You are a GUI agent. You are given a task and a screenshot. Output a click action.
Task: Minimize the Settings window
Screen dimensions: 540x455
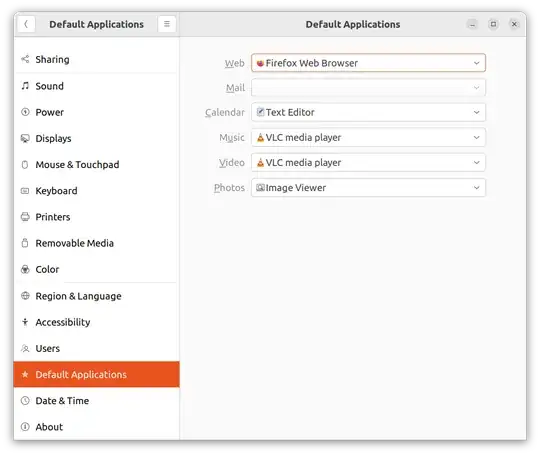(x=472, y=24)
